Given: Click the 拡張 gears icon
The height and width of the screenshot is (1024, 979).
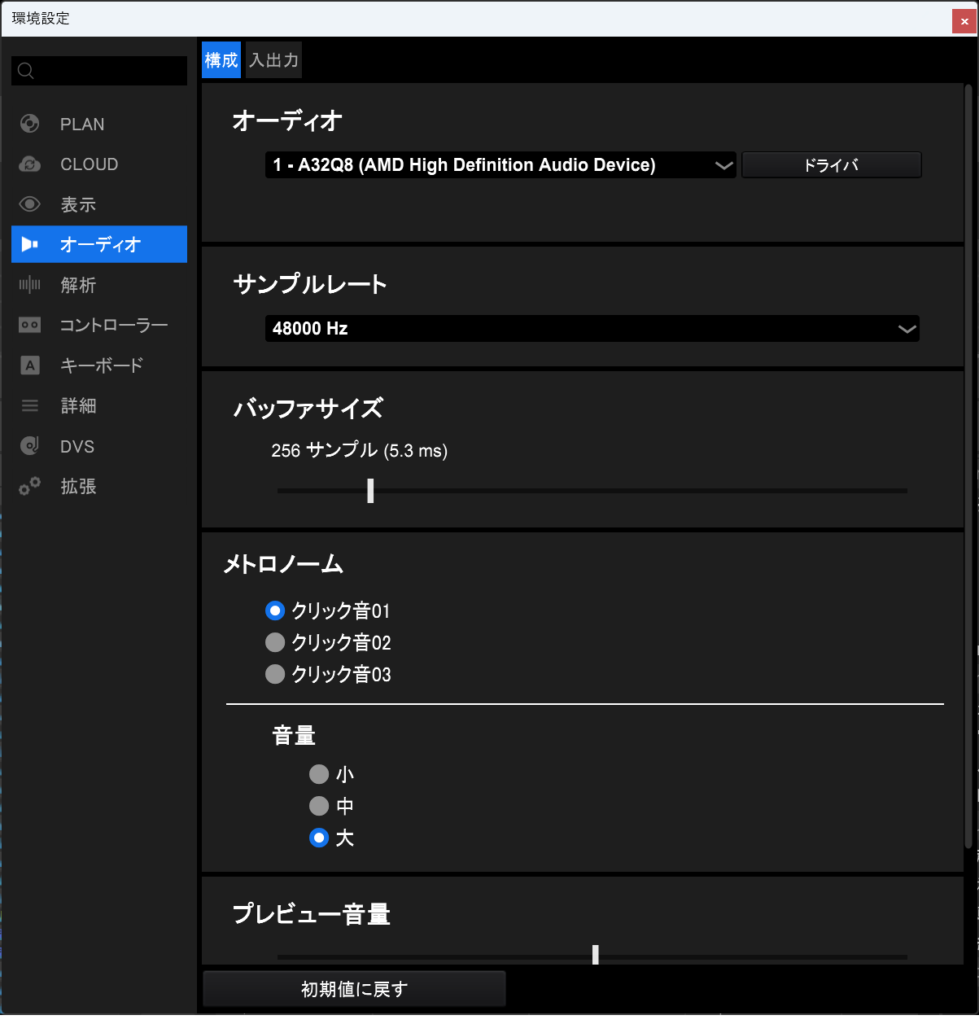Looking at the screenshot, I should click(x=30, y=487).
